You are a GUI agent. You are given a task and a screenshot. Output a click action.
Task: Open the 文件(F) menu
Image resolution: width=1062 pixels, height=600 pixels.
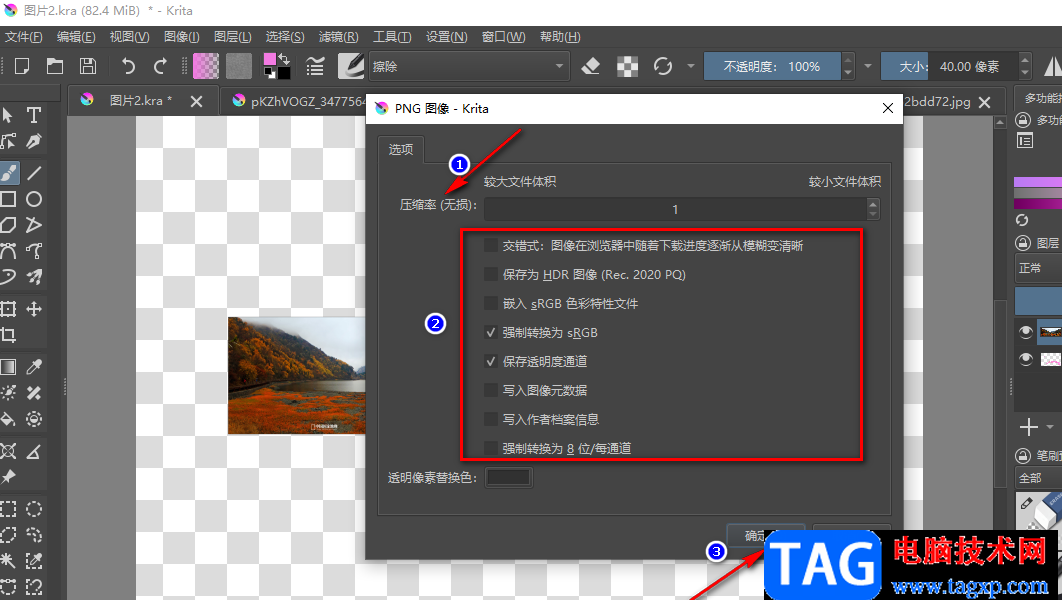[23, 37]
